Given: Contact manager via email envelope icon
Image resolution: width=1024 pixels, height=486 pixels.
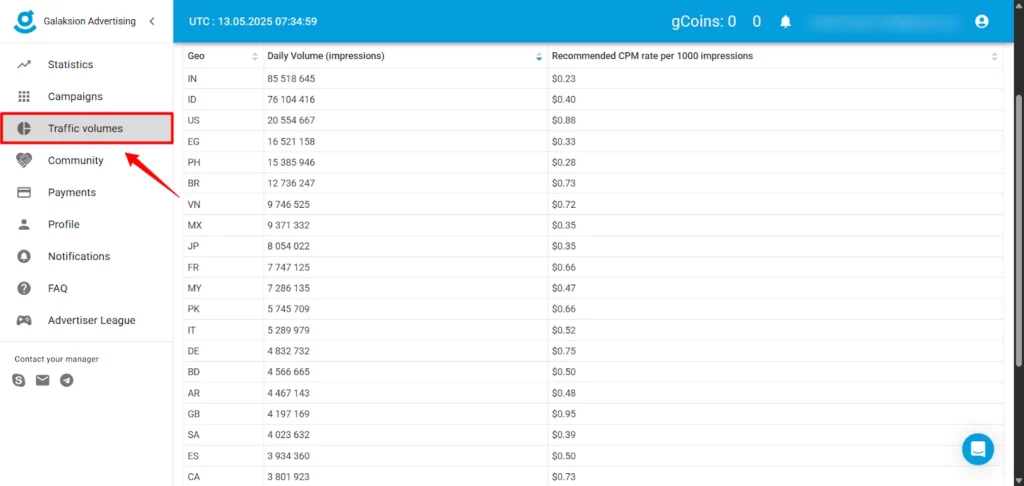Looking at the screenshot, I should click(43, 380).
